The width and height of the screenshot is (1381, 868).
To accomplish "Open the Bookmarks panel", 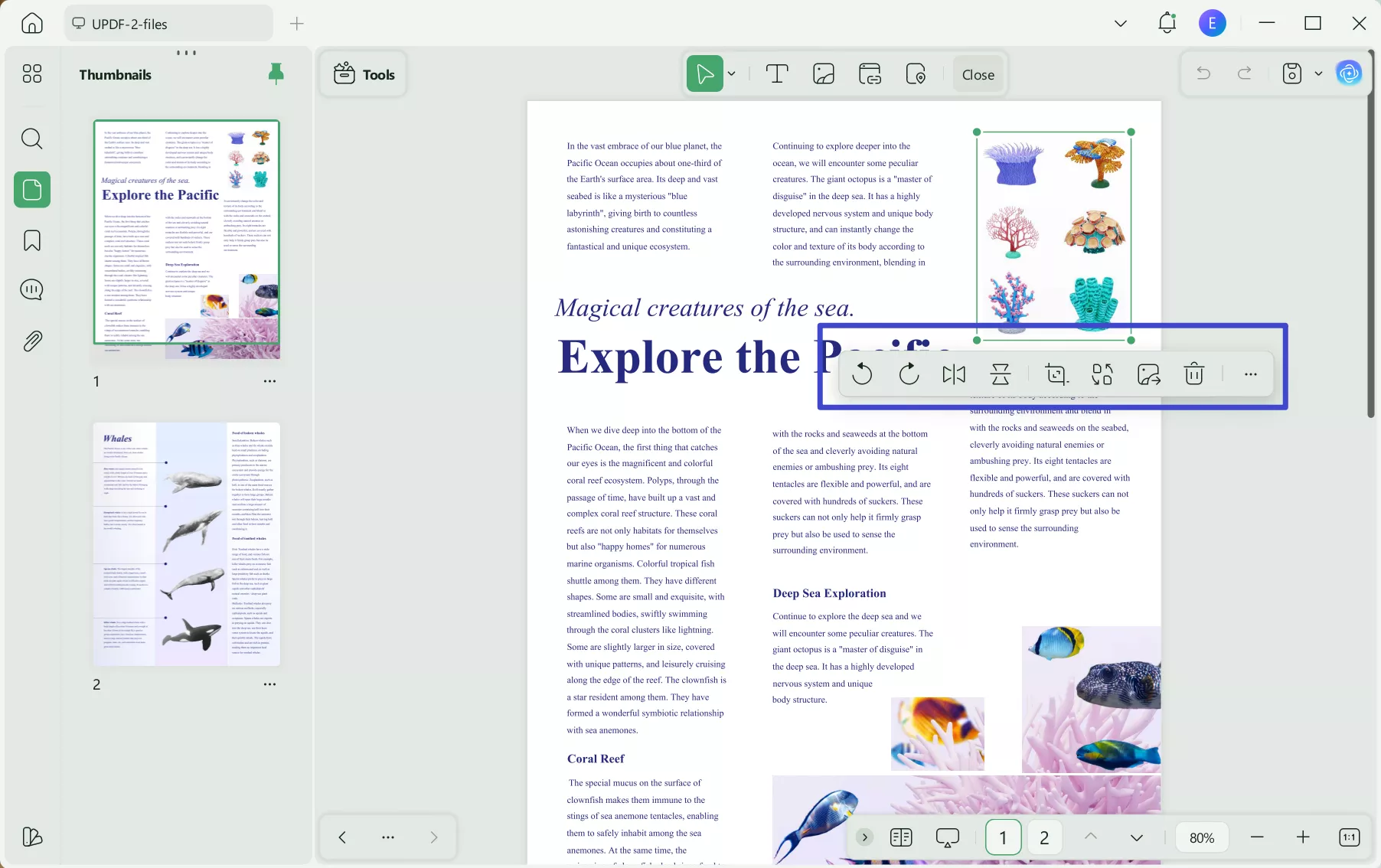I will 32,240.
